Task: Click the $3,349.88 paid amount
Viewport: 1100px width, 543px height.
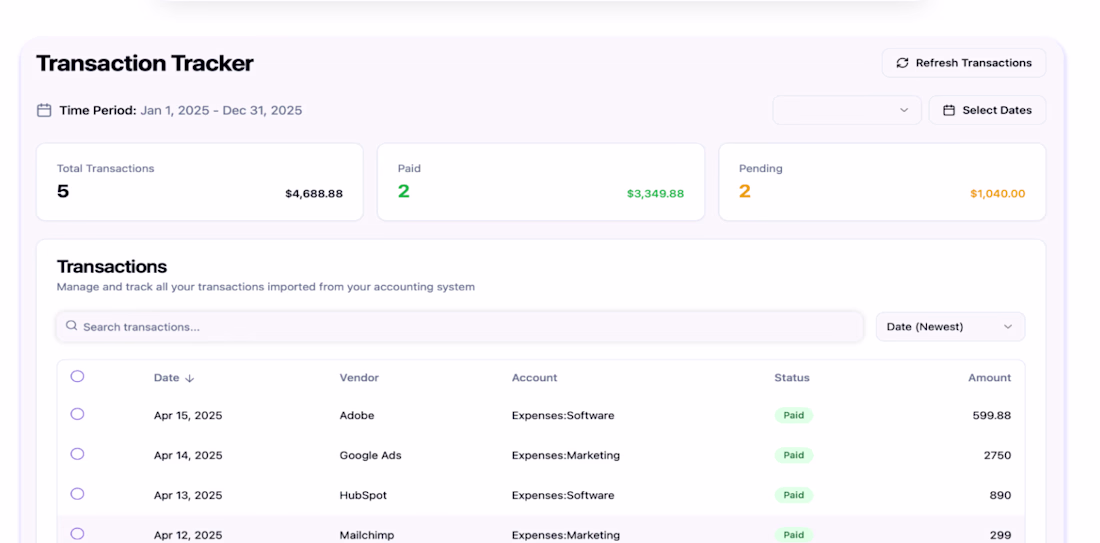Action: click(655, 194)
